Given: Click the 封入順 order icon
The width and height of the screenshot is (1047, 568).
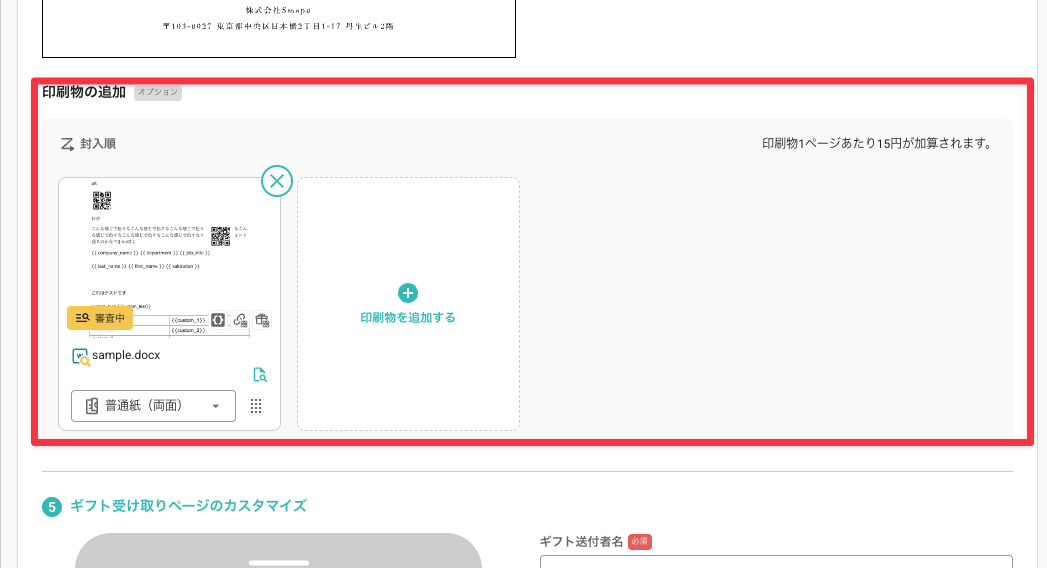Looking at the screenshot, I should point(67,144).
